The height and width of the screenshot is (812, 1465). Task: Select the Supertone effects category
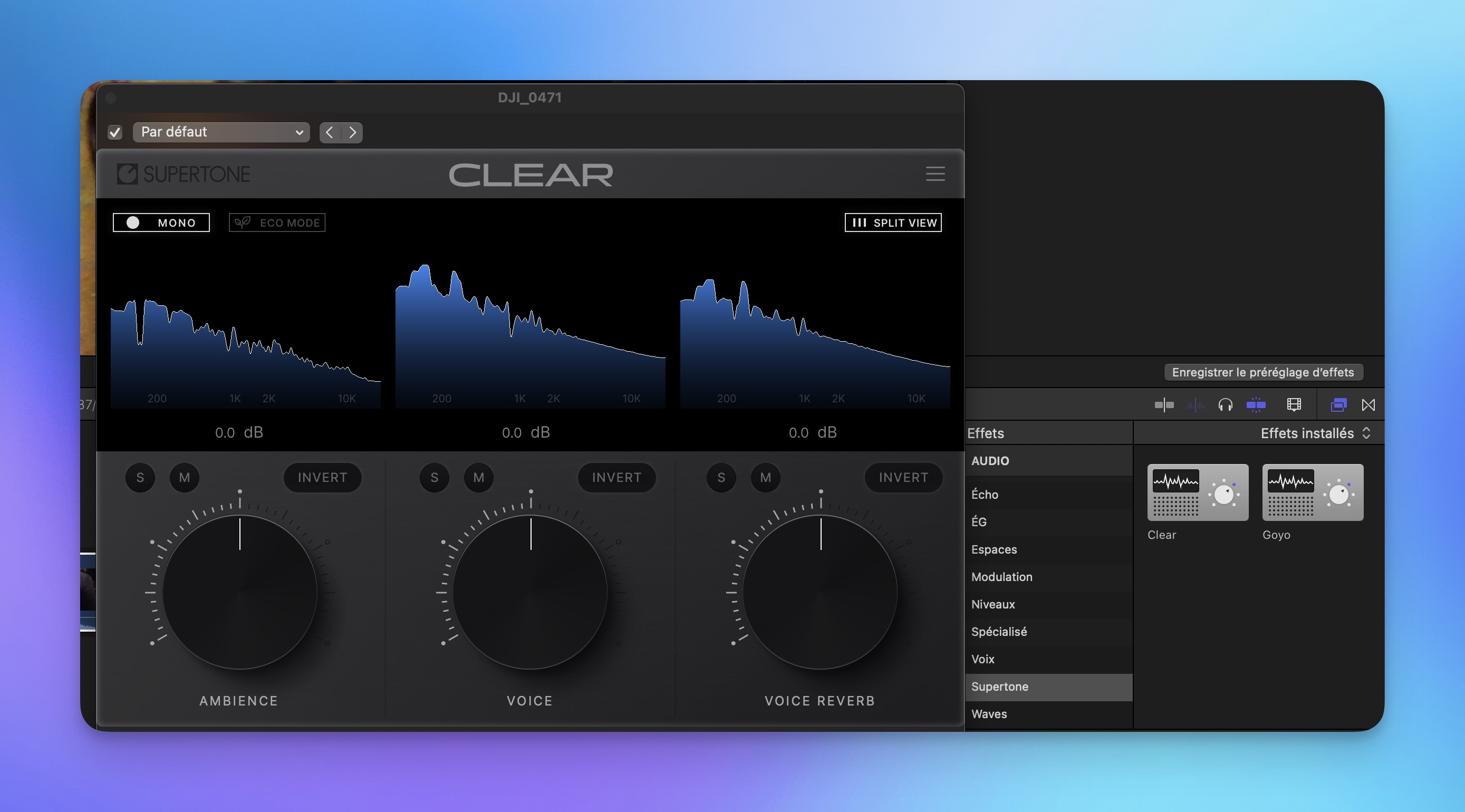(1049, 687)
